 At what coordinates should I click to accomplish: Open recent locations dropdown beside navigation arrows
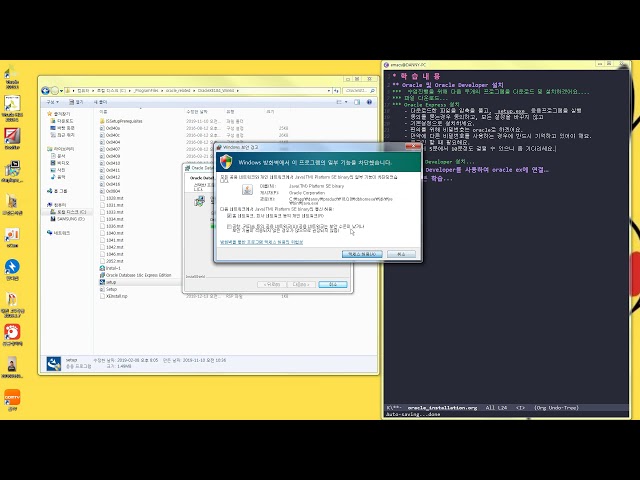(61, 91)
